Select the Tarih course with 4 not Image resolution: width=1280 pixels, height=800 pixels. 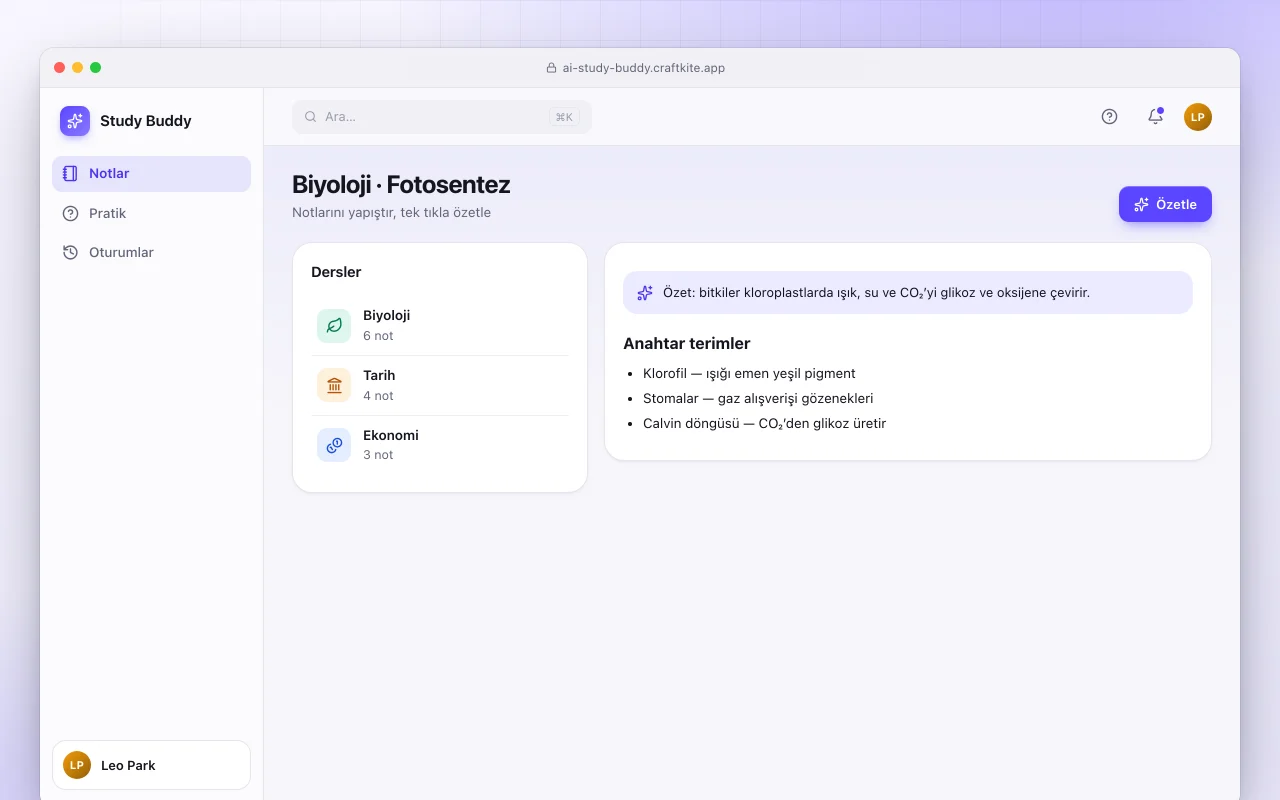coord(440,386)
